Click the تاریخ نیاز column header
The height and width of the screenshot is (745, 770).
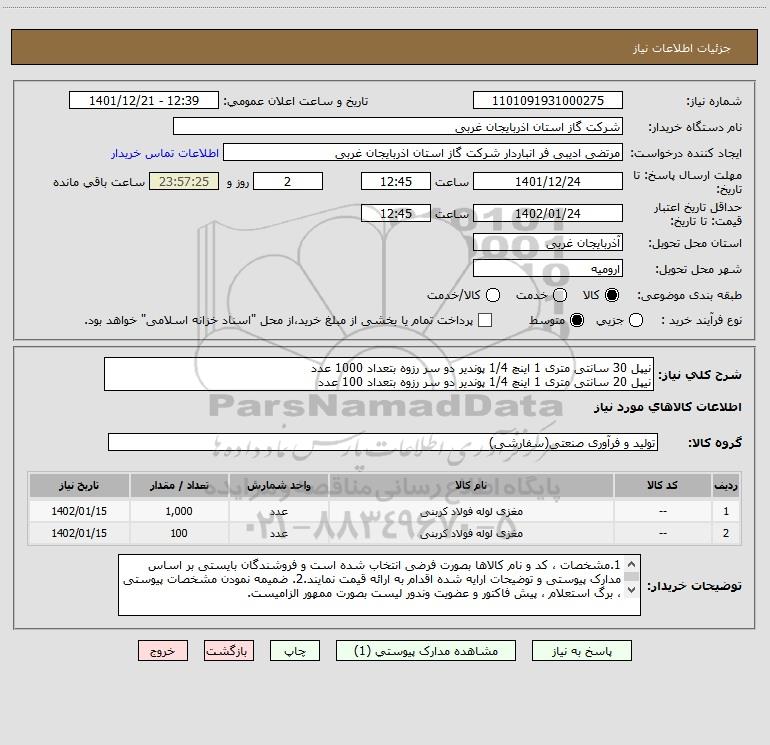point(79,485)
